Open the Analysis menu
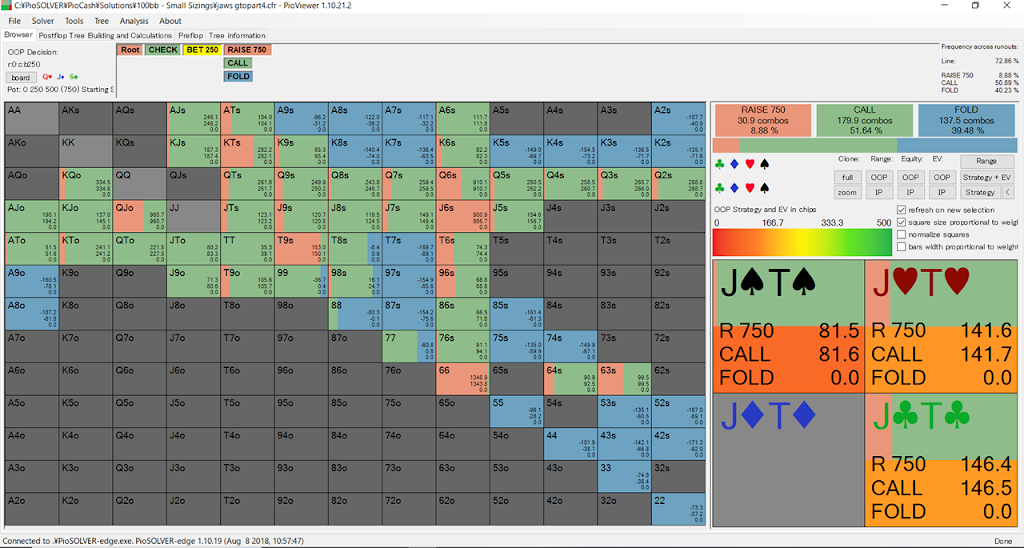The height and width of the screenshot is (548, 1024). coord(134,21)
